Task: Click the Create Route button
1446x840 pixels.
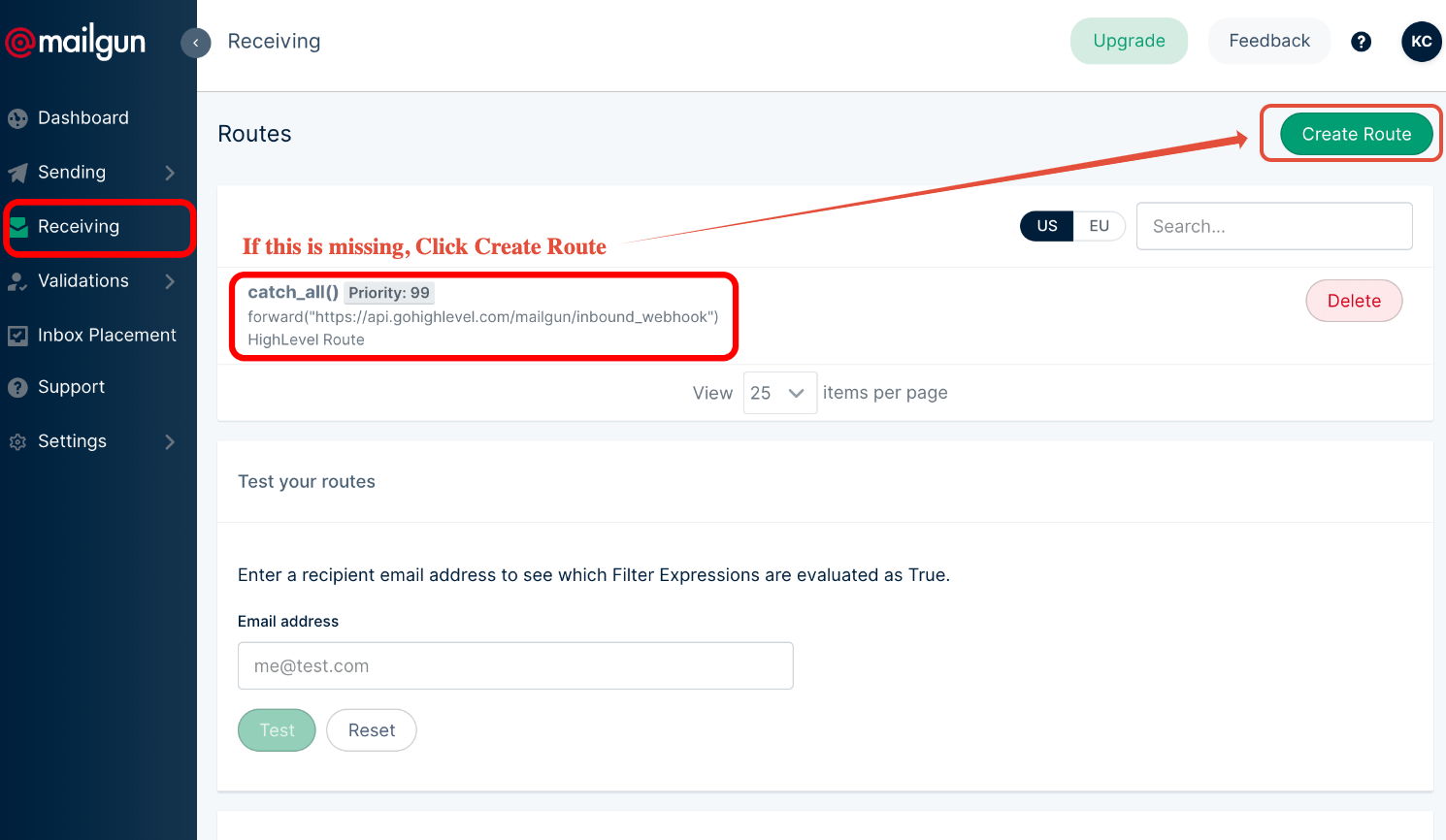Action: coord(1356,134)
